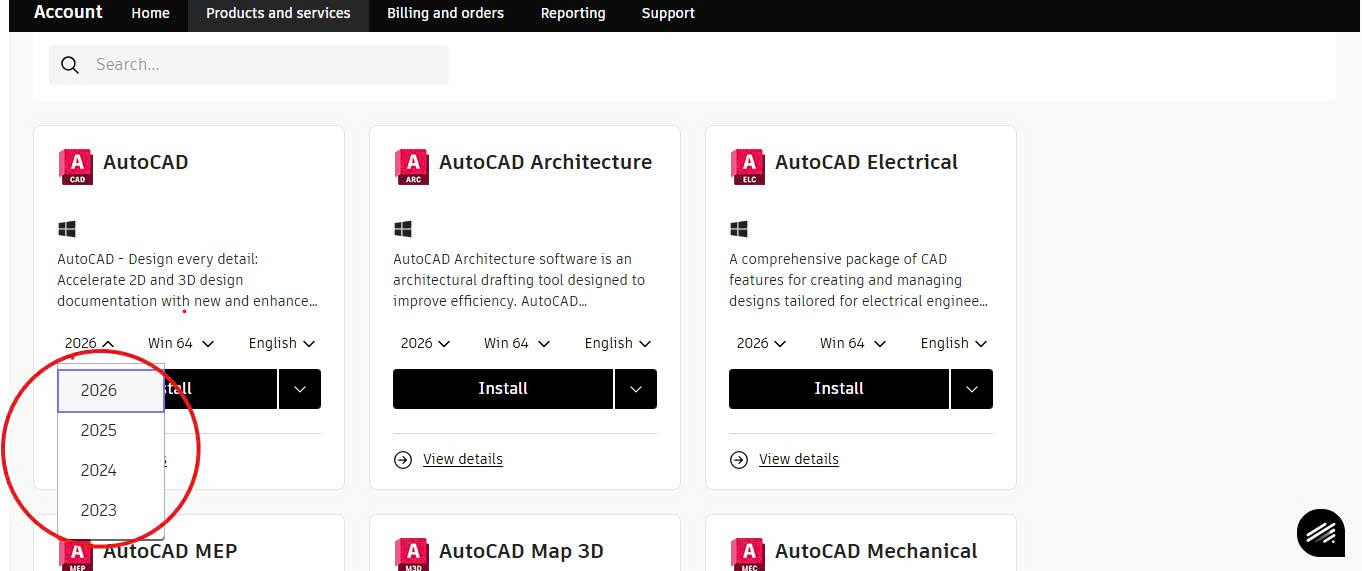Click the AutoCAD Architecture product icon

pos(411,166)
